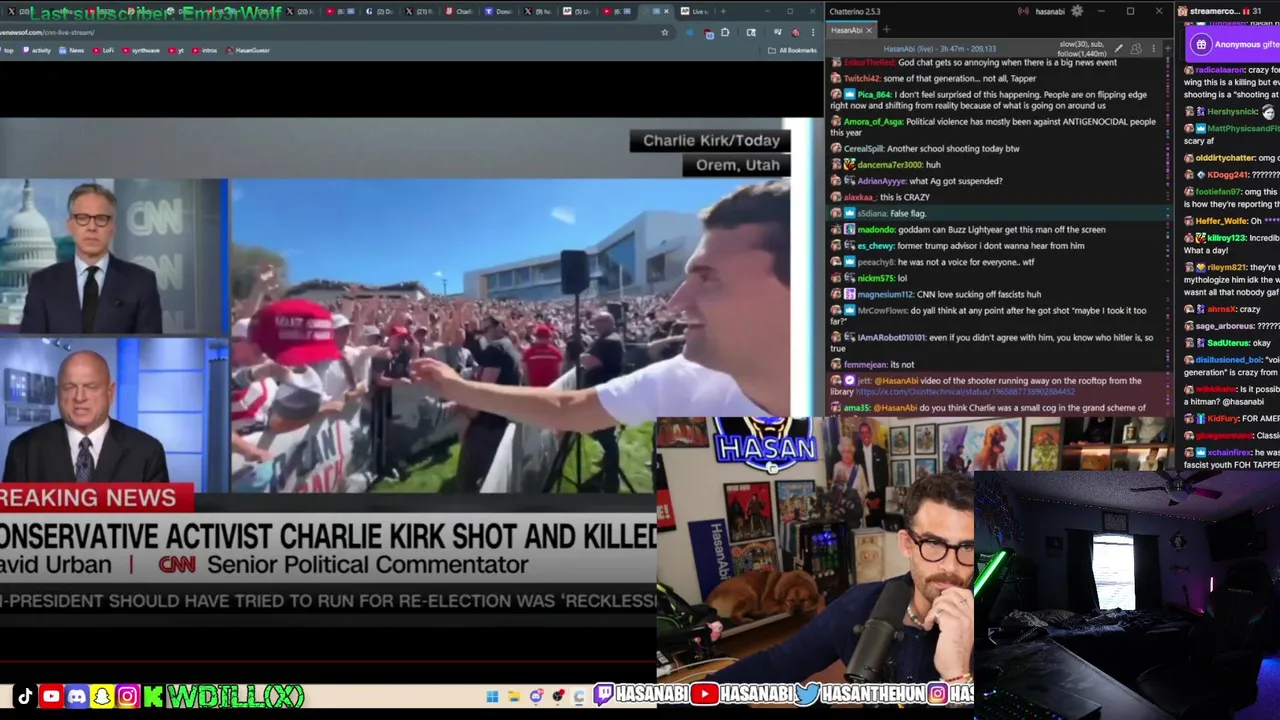Expand the All Bookmarks folder
The width and height of the screenshot is (1280, 720).
coord(793,50)
